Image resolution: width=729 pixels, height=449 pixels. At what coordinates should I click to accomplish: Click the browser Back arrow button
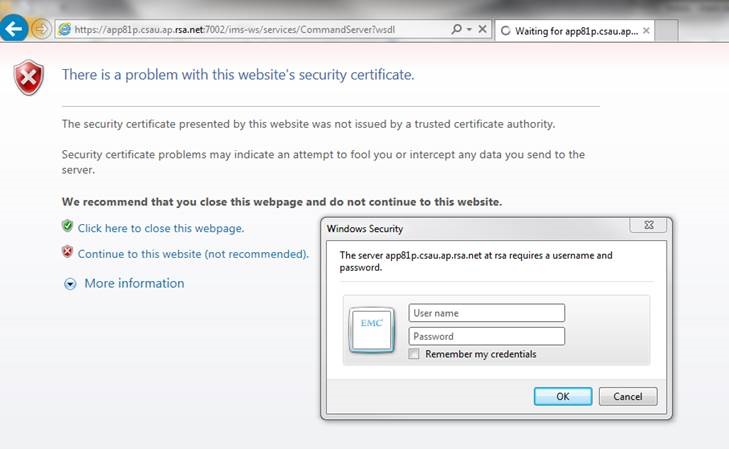pyautogui.click(x=14, y=29)
